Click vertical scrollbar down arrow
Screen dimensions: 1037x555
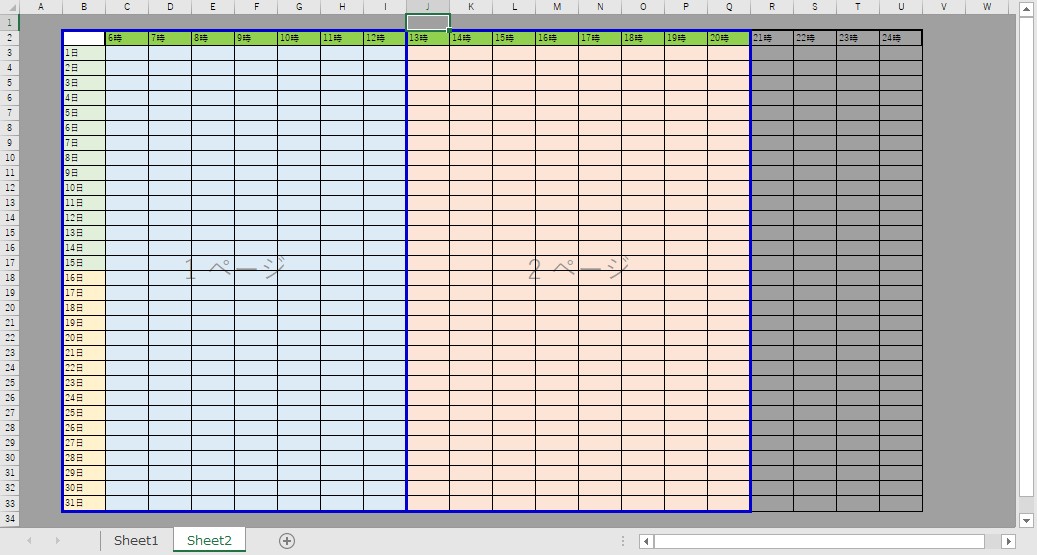(1026, 519)
